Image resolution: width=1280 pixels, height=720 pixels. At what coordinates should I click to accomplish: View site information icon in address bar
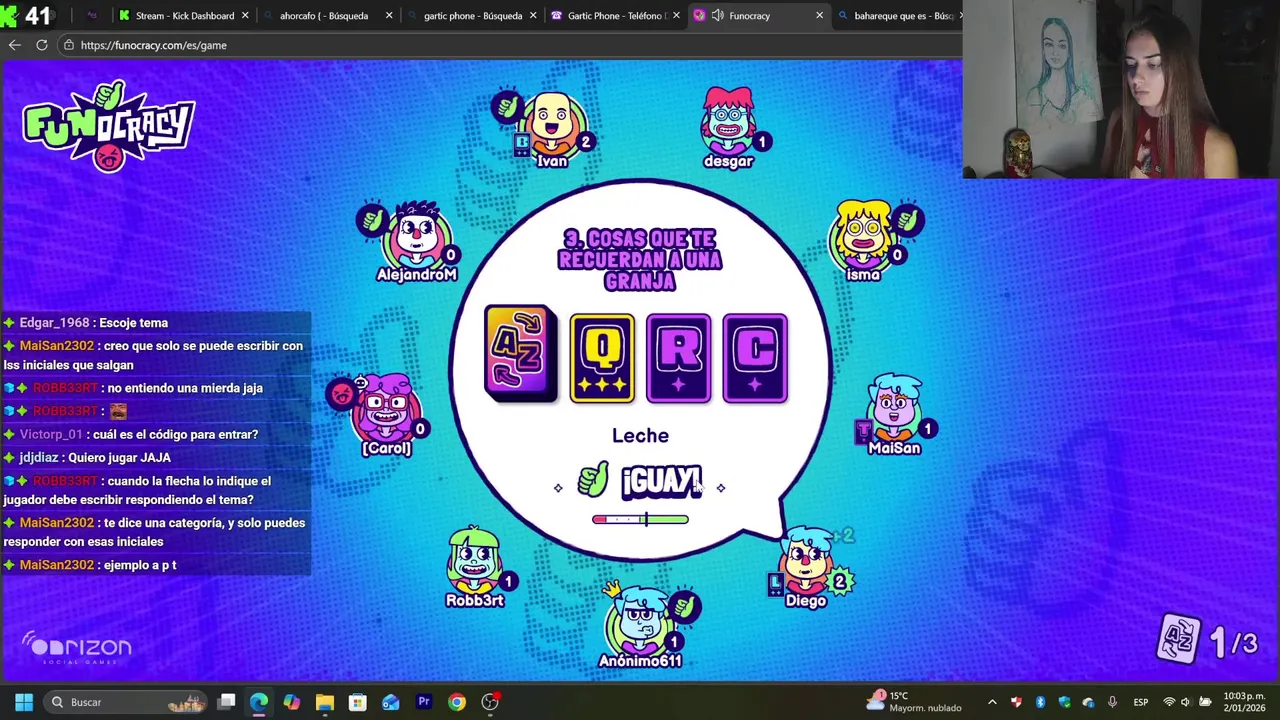pyautogui.click(x=68, y=45)
